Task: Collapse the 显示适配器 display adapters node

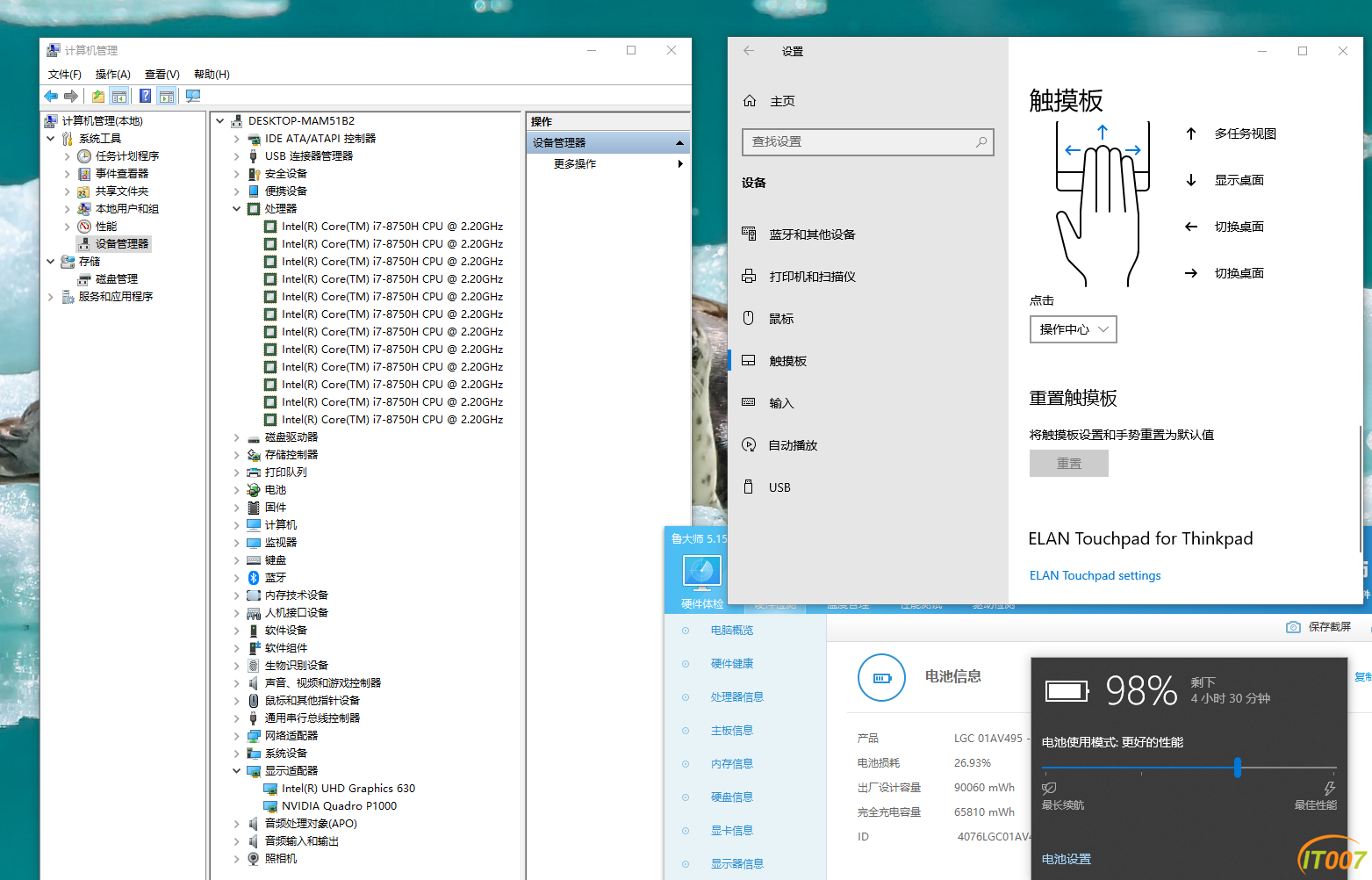Action: coord(236,770)
